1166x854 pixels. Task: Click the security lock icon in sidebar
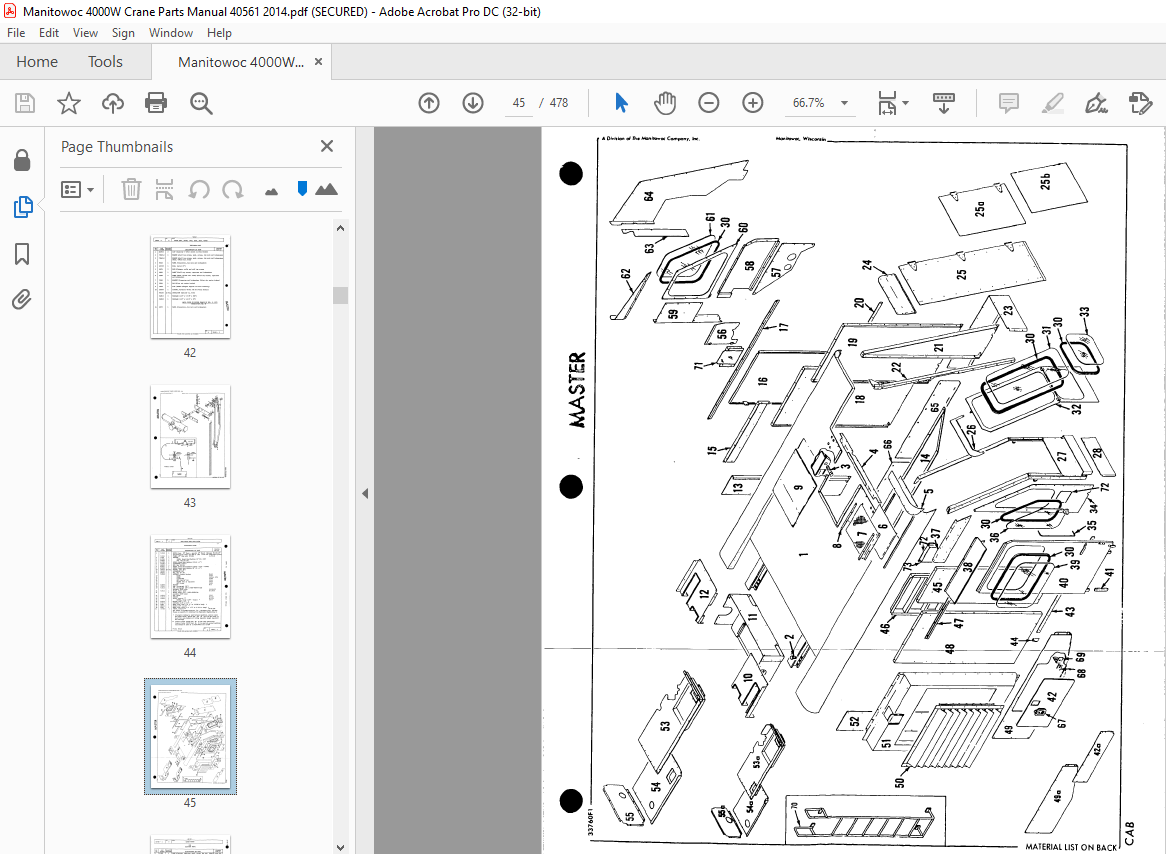[x=22, y=160]
